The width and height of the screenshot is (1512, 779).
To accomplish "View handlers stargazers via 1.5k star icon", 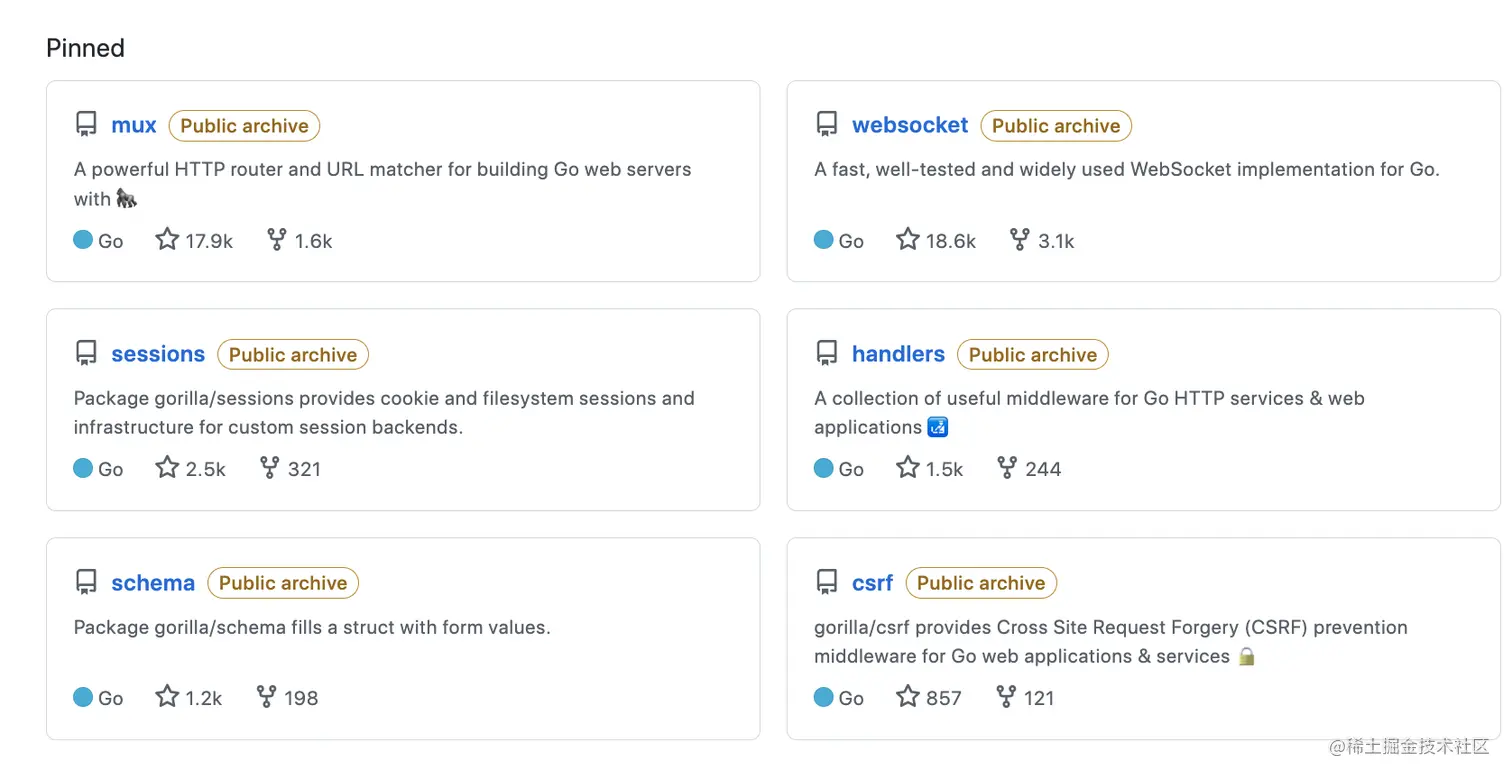I will (x=907, y=468).
